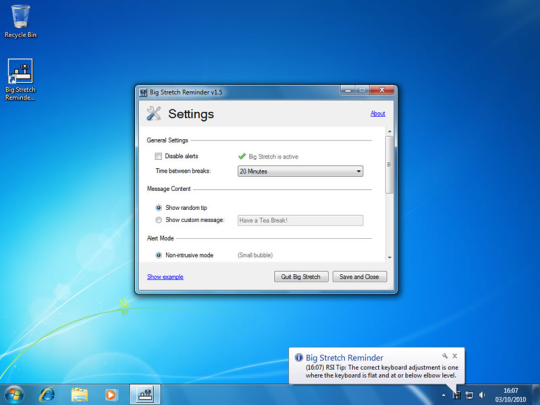Click the settings panel scrollbar thumb
Viewport: 540px width, 405px height.
tap(390, 165)
